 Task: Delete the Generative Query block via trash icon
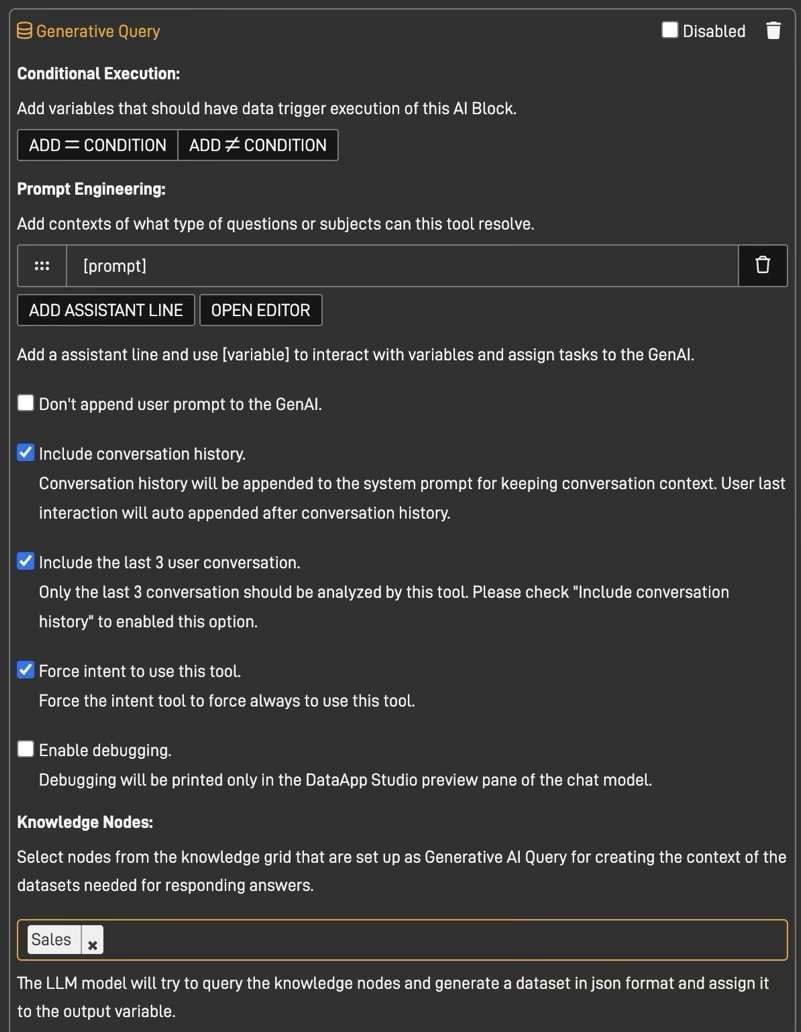tap(773, 30)
